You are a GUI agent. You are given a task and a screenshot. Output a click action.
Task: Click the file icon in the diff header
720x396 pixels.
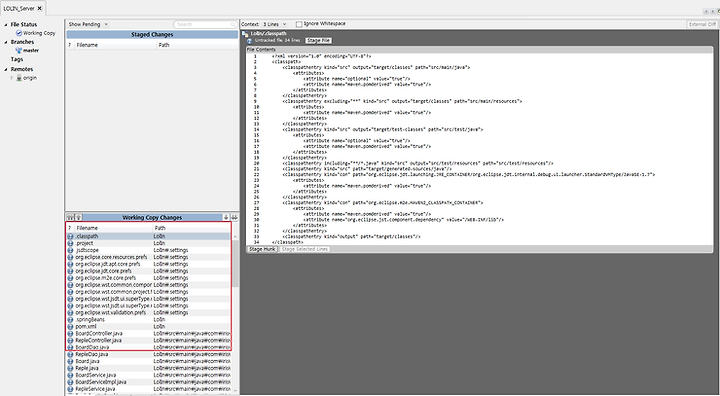point(245,34)
